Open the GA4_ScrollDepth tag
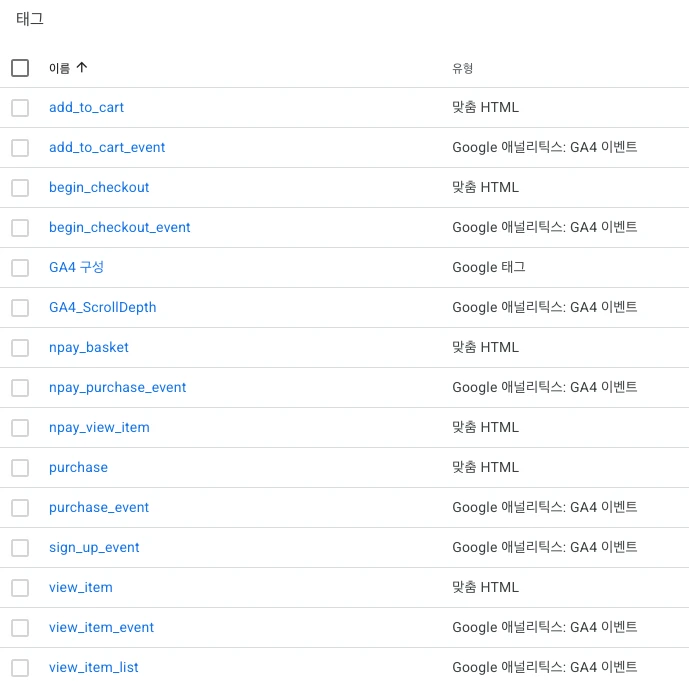The height and width of the screenshot is (685, 689). (102, 308)
